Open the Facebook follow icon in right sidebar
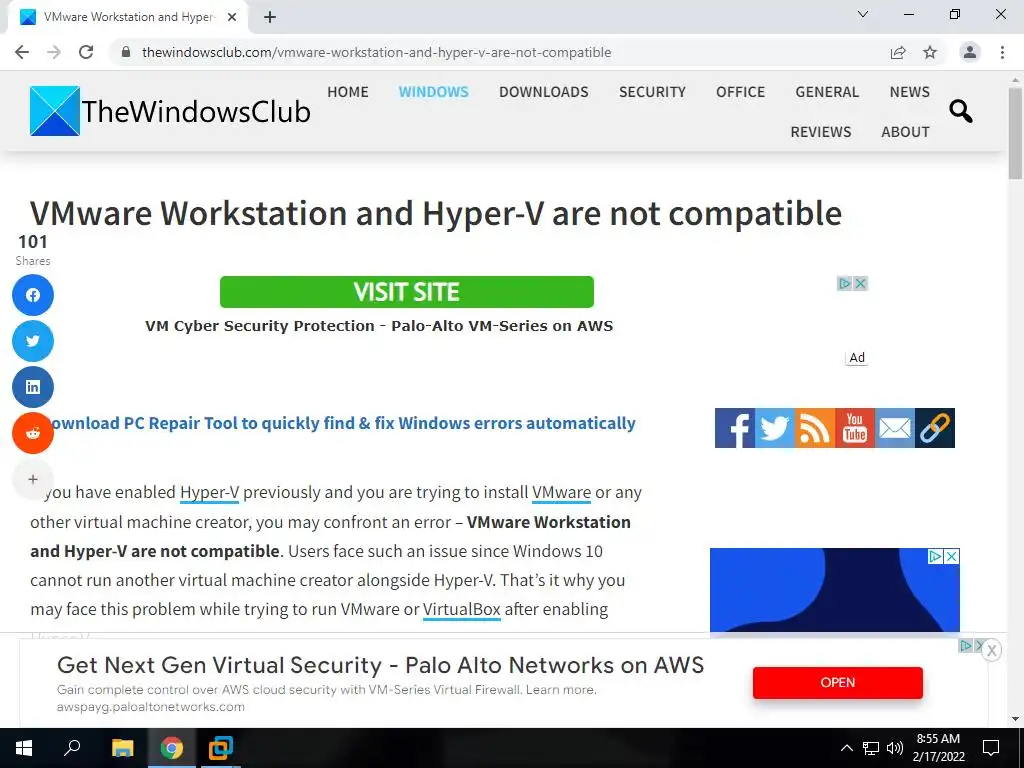Viewport: 1024px width, 768px height. 735,428
